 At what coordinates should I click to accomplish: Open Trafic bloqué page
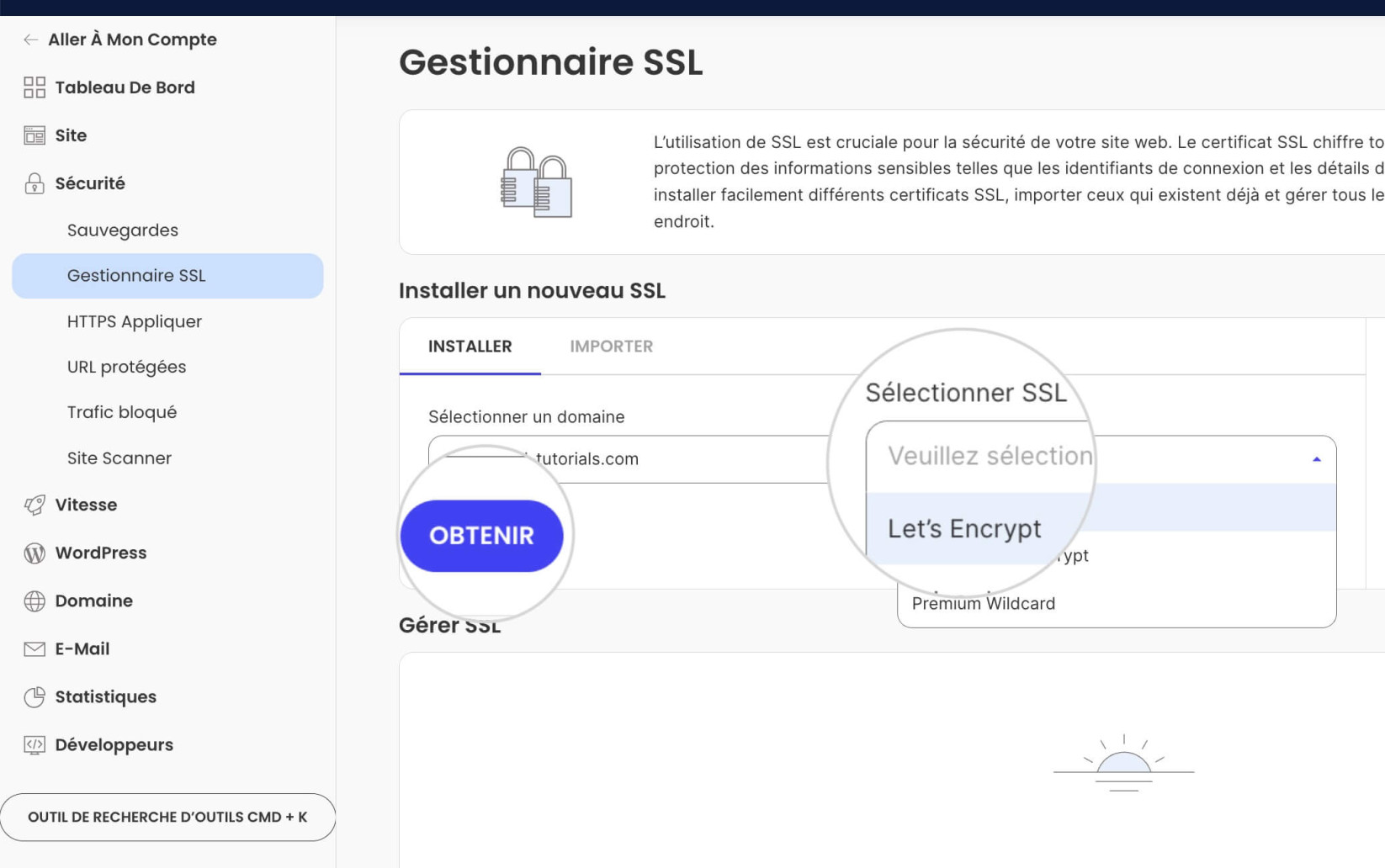(x=122, y=412)
